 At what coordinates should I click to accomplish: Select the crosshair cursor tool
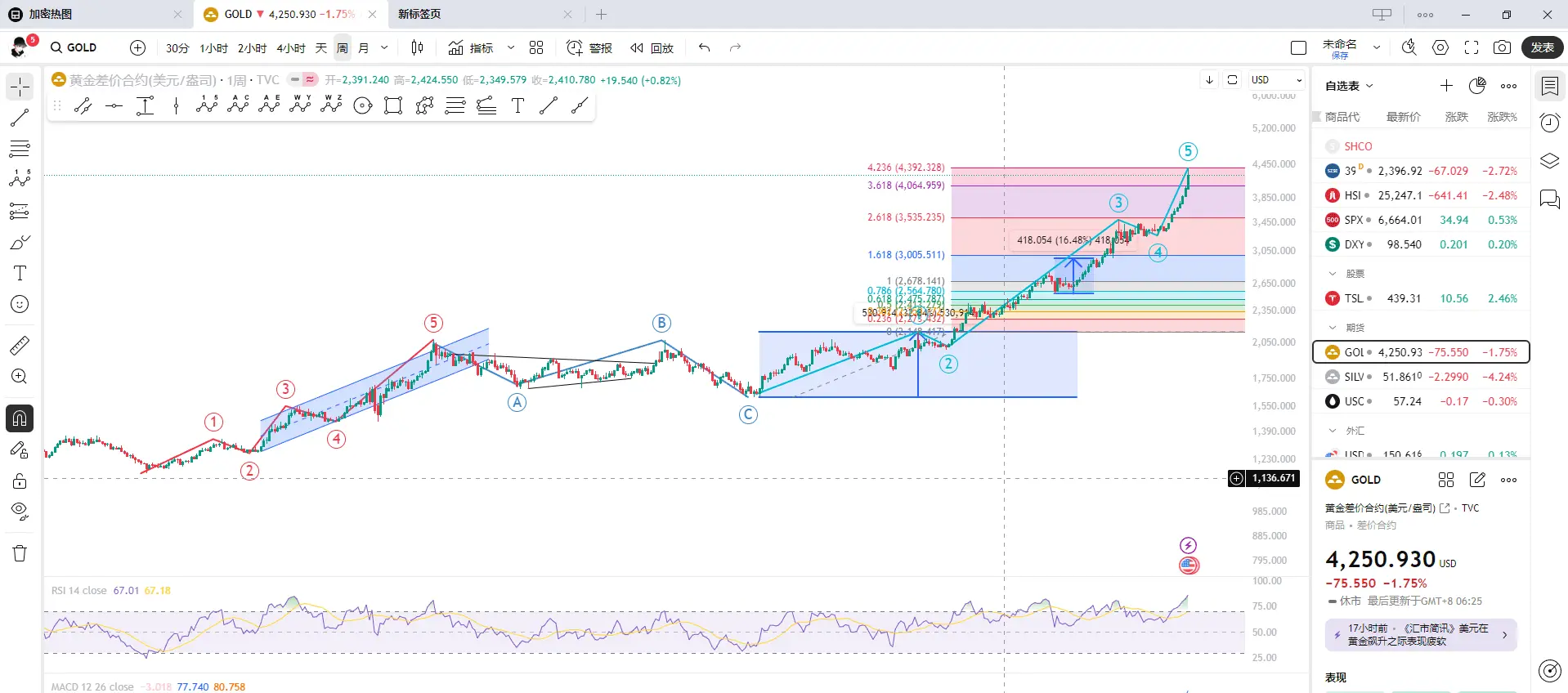[20, 87]
